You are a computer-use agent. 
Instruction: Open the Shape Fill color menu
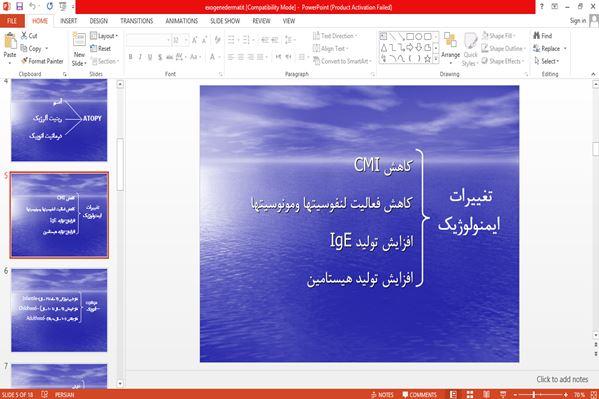(499, 36)
